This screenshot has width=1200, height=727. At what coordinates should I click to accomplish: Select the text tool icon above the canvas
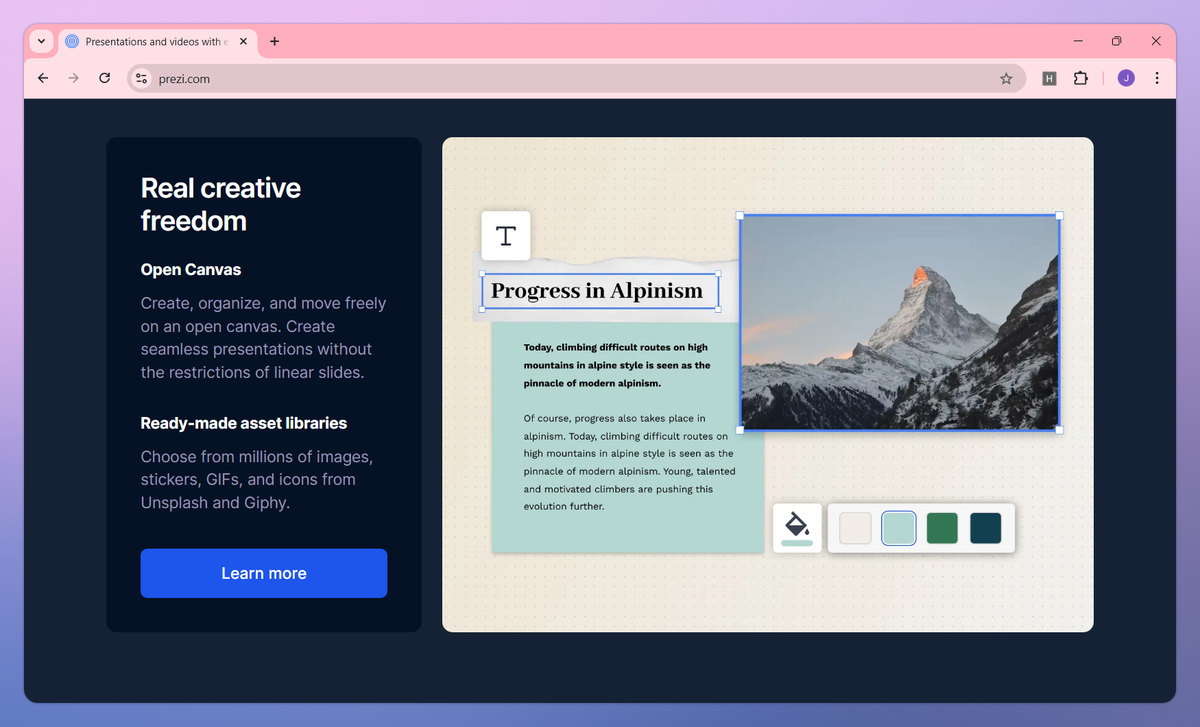click(505, 235)
